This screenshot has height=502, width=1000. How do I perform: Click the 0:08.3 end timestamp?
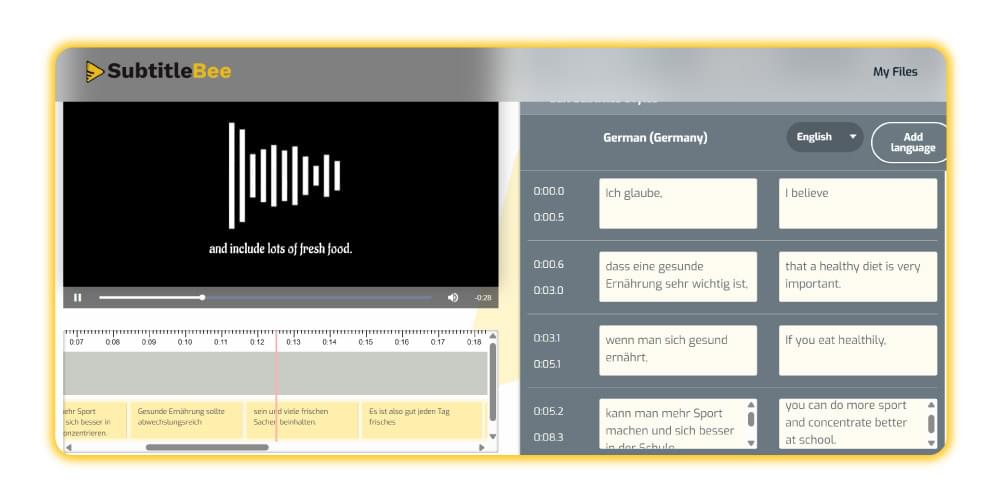tap(548, 438)
